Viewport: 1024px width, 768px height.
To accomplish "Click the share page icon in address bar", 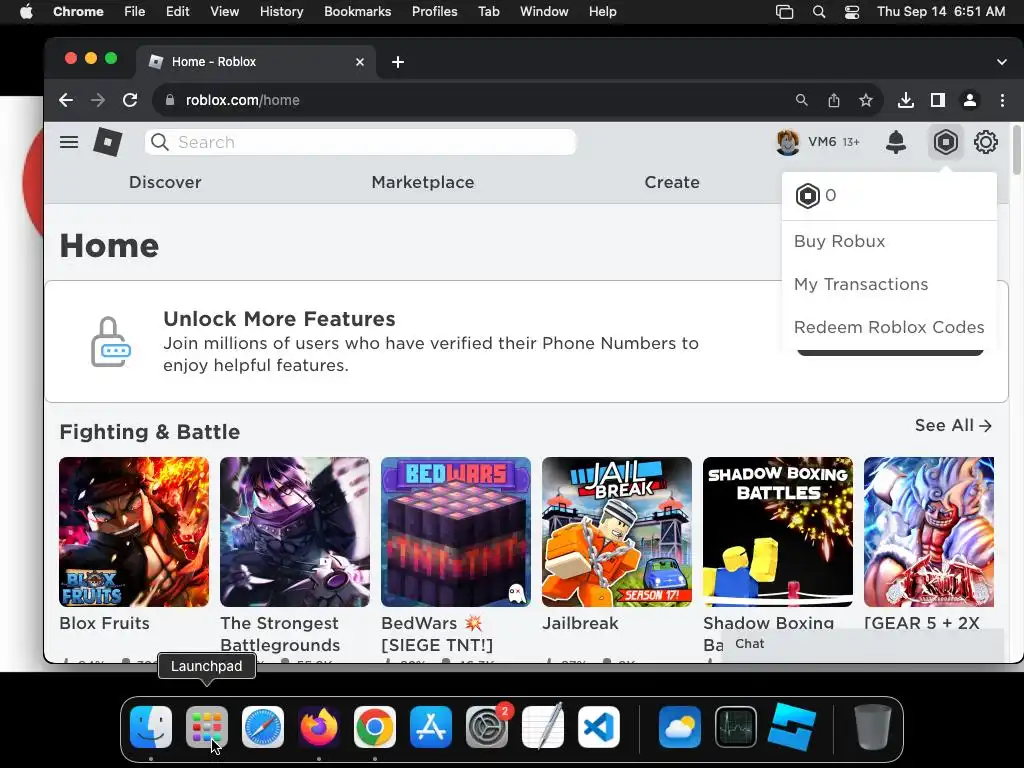I will point(833,100).
